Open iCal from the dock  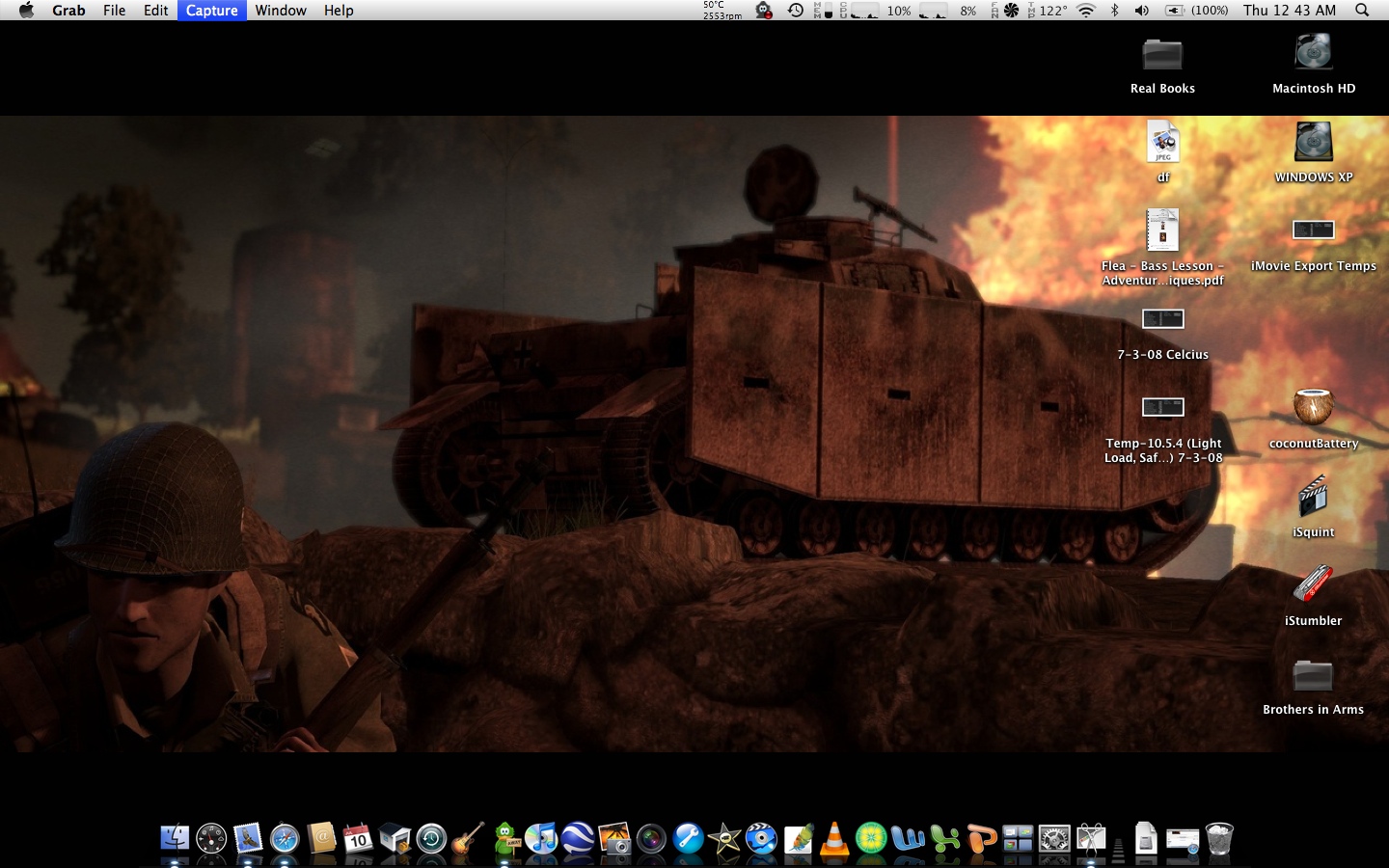click(358, 839)
